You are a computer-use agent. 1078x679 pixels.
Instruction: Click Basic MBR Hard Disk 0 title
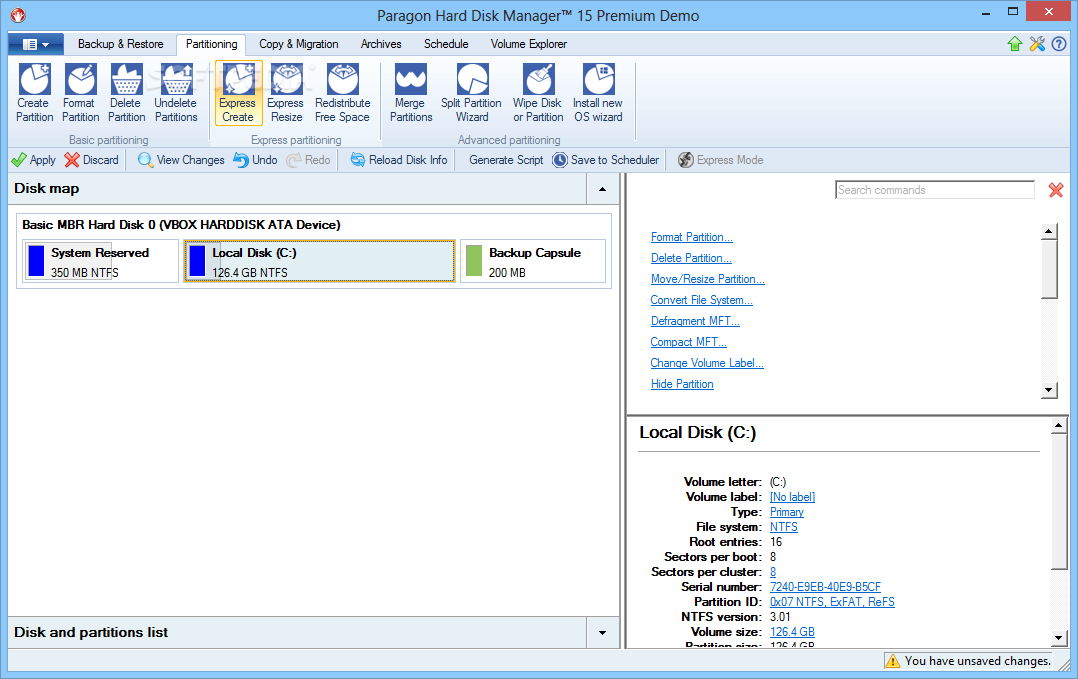181,225
